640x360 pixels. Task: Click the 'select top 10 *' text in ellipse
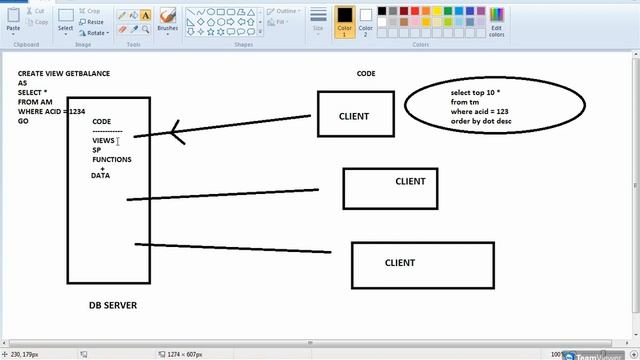coord(476,93)
